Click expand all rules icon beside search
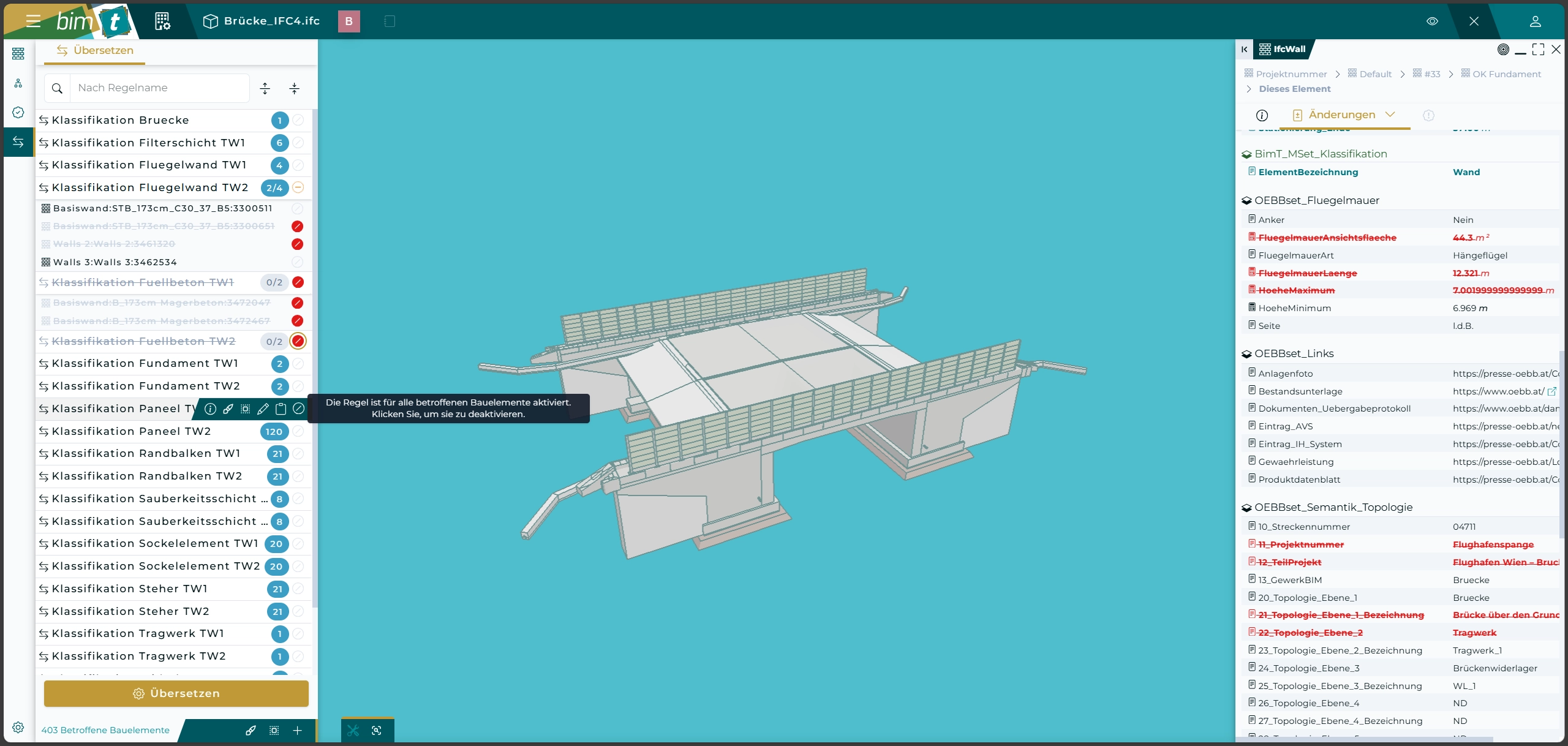 click(x=265, y=88)
